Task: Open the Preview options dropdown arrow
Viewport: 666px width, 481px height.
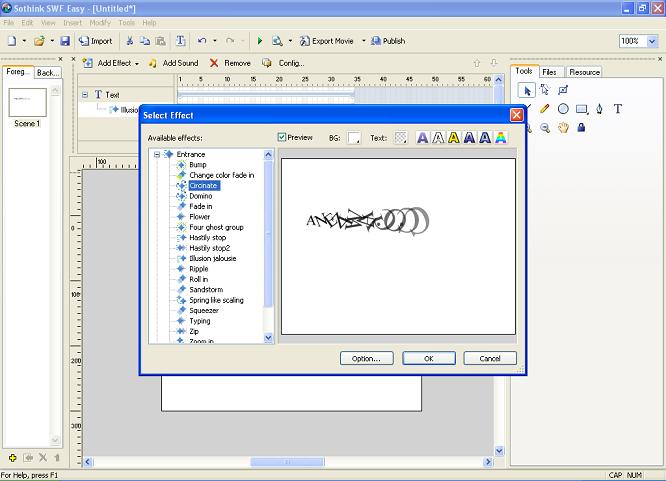Action: click(290, 41)
